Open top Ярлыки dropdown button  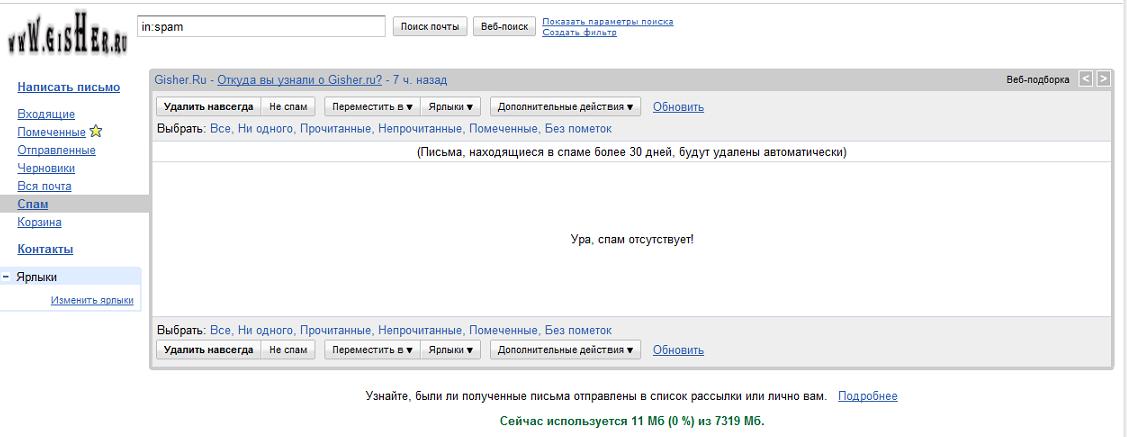pyautogui.click(x=450, y=107)
